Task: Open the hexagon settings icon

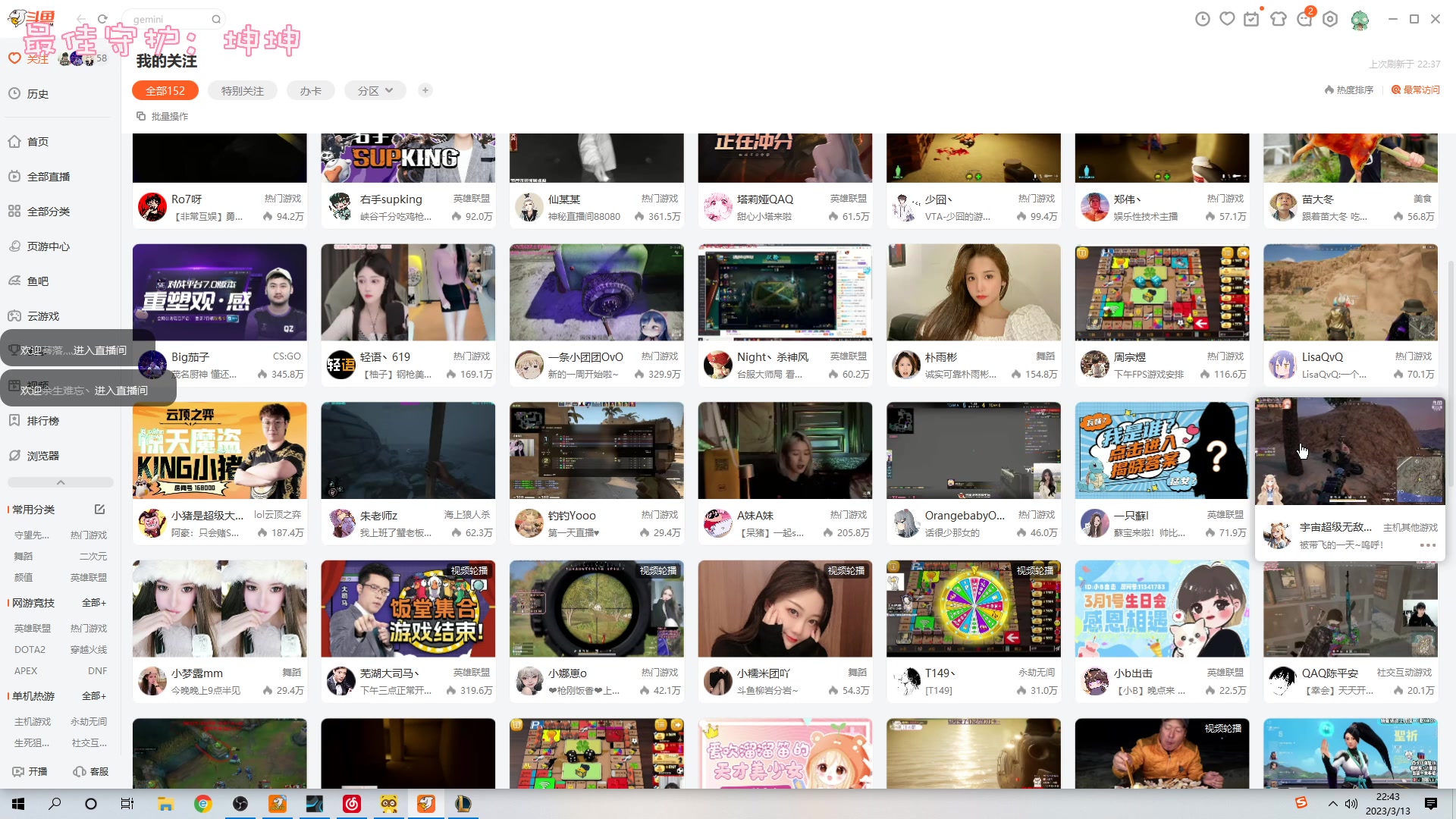Action: click(x=1330, y=19)
